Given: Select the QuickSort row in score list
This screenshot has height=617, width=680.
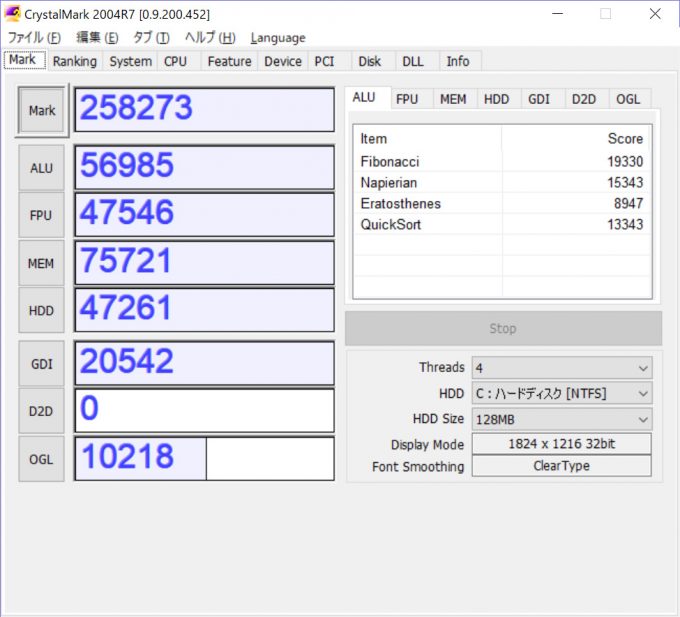Looking at the screenshot, I should click(x=502, y=224).
